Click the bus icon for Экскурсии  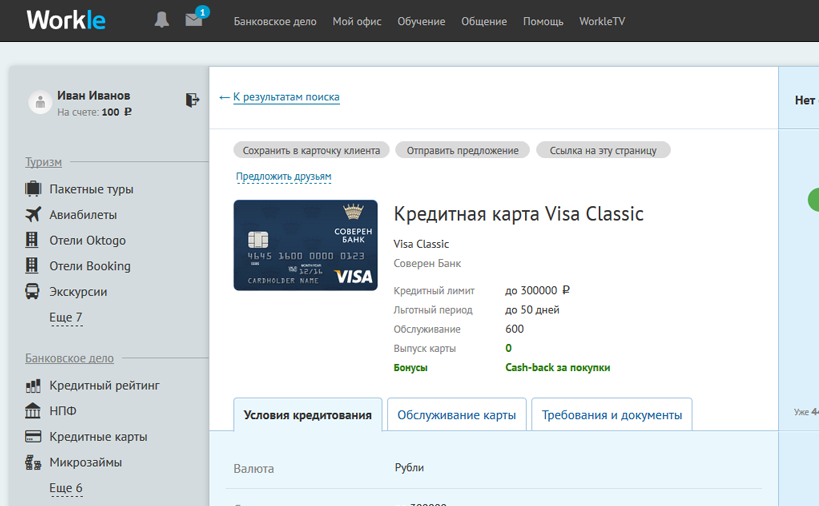[x=32, y=291]
